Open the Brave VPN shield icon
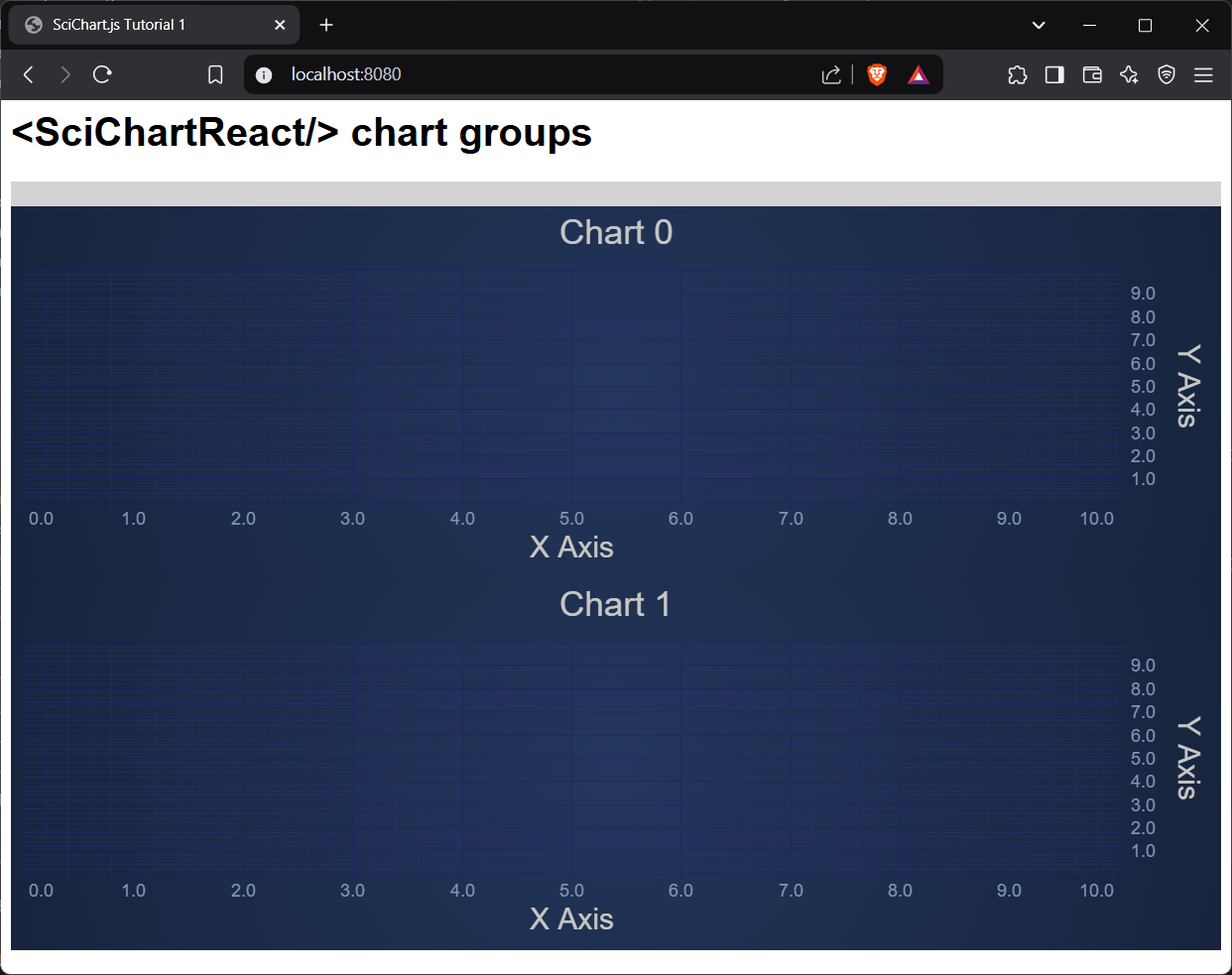1232x975 pixels. [x=1167, y=74]
